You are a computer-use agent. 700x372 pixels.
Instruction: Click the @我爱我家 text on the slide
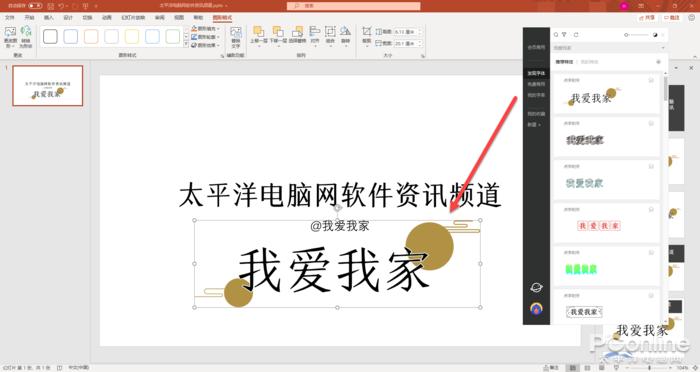click(x=340, y=226)
